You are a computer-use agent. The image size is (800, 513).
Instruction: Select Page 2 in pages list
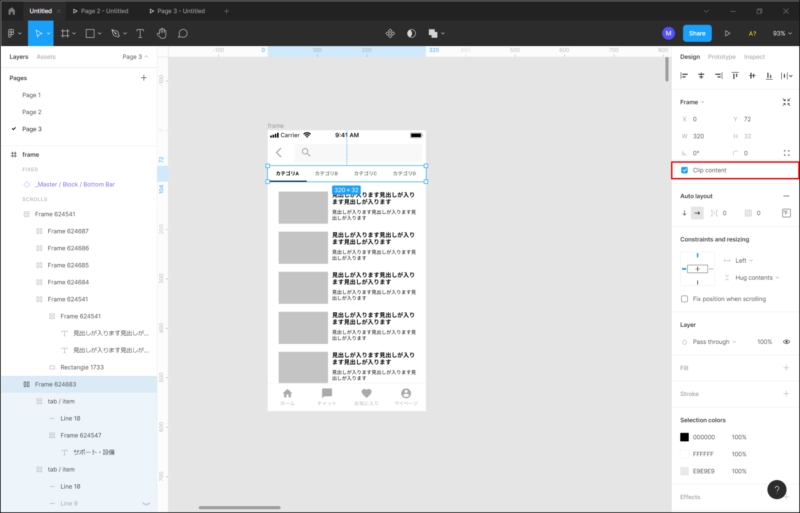tap(32, 112)
